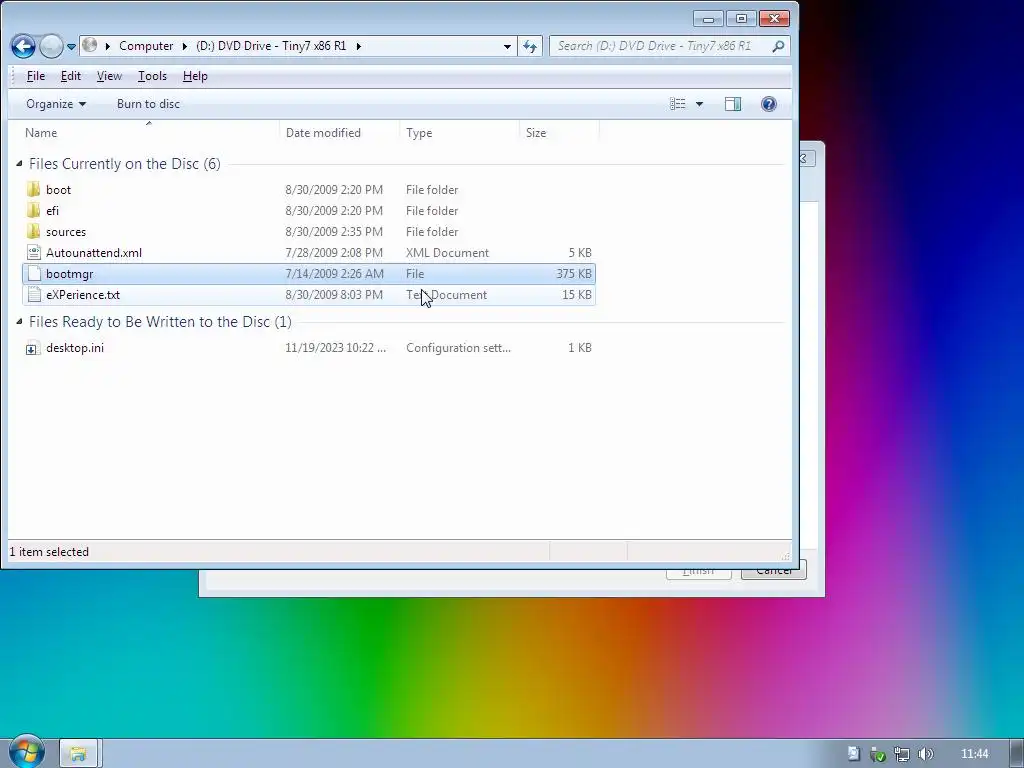Click the 375 KB size of bootmgr

(574, 274)
